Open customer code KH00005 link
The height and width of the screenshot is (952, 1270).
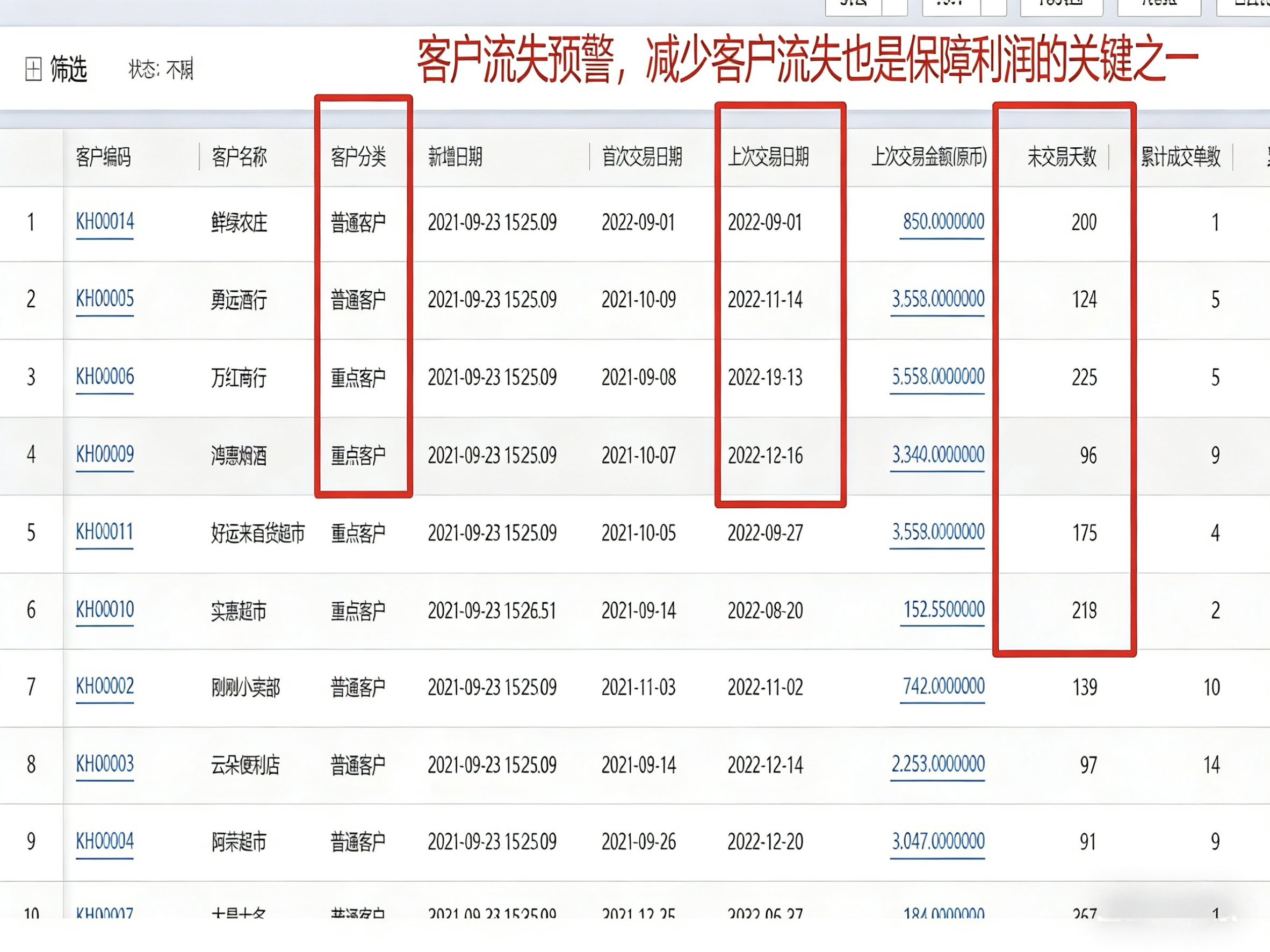tap(105, 299)
